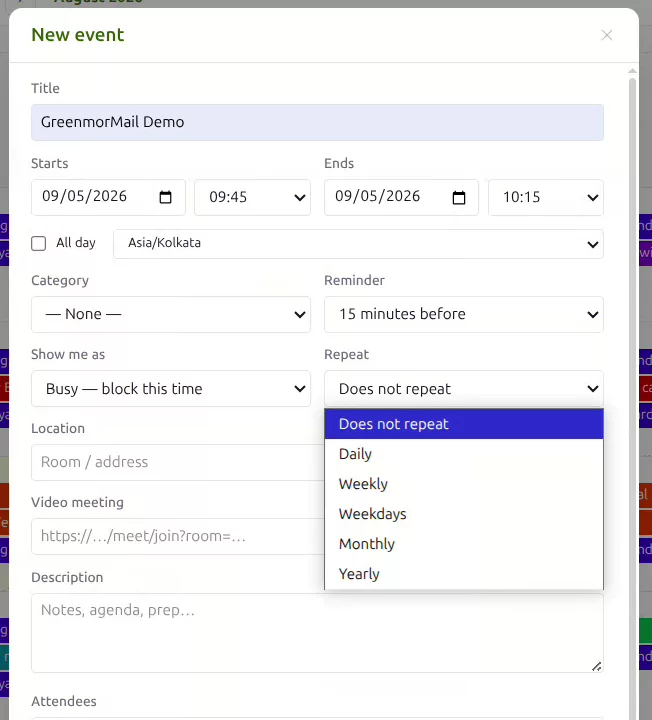Viewport: 652px width, 720px height.
Task: Choose Monthly repeat option
Action: point(464,544)
